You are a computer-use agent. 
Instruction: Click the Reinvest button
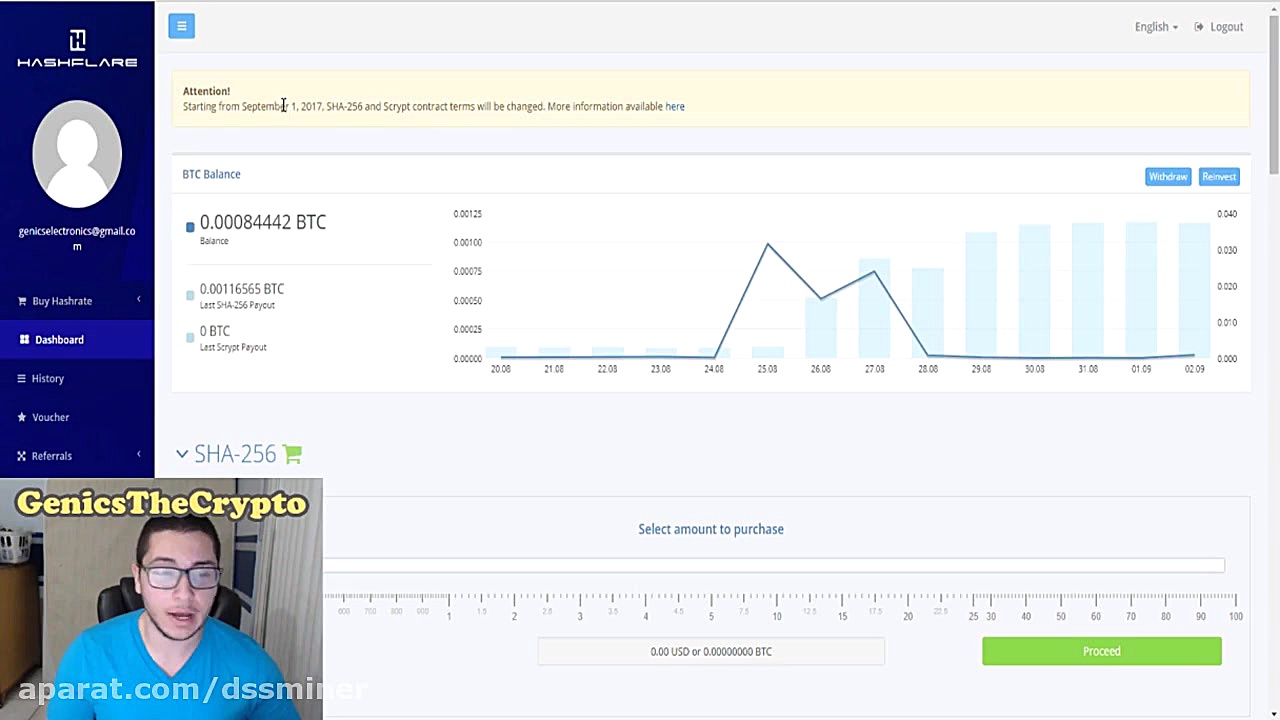coord(1219,176)
